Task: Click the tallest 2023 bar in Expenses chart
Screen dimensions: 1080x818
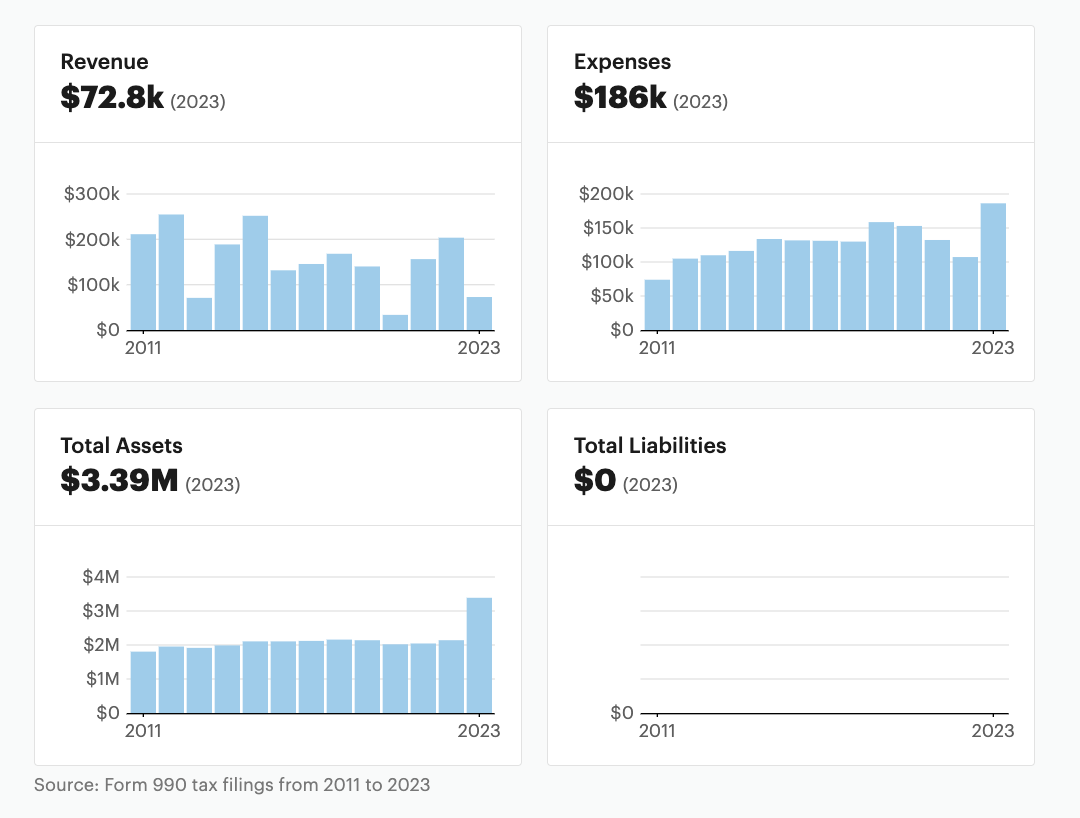Action: (993, 266)
